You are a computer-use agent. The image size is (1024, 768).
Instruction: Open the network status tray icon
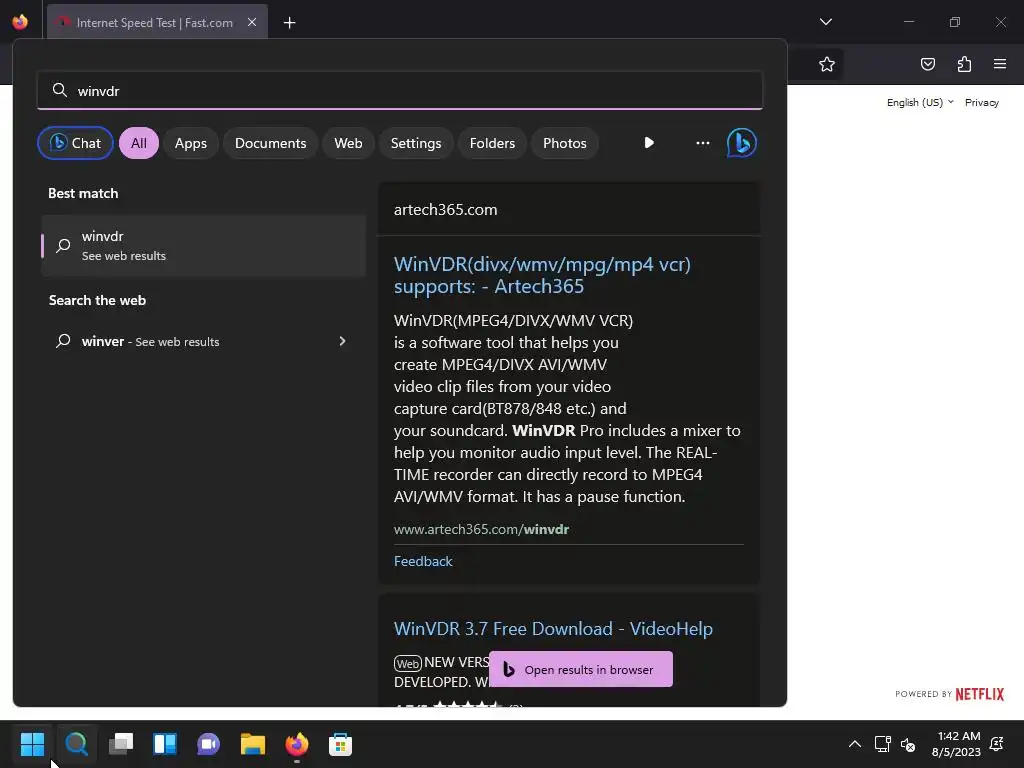click(882, 744)
